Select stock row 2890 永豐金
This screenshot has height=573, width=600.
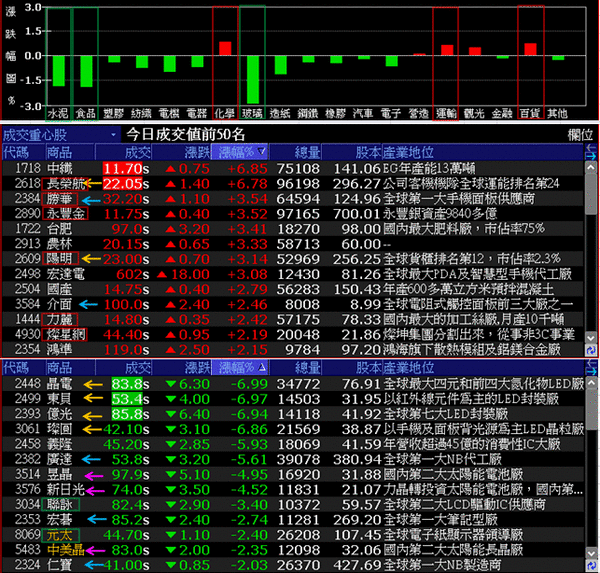(x=293, y=214)
